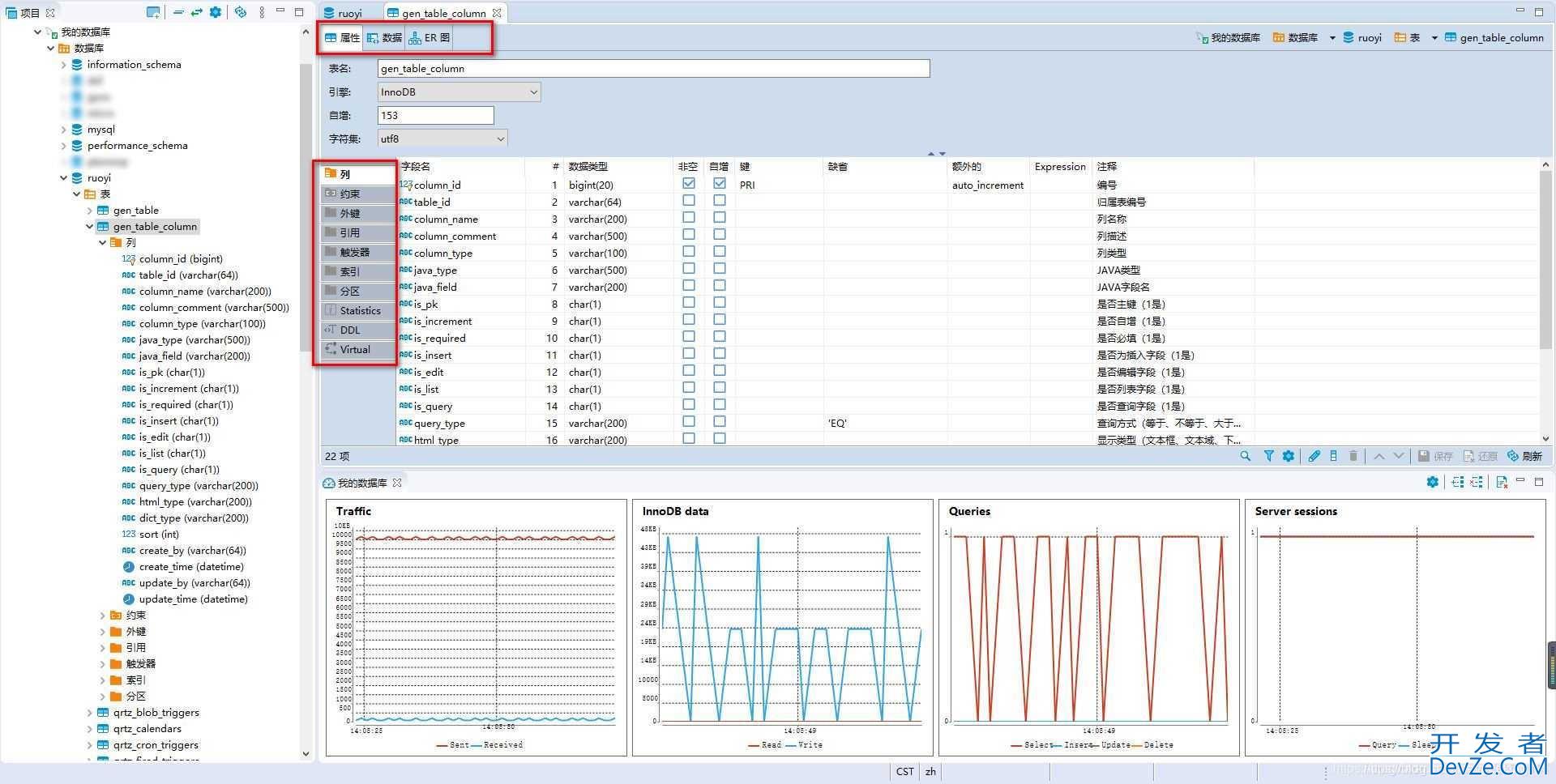
Task: Switch to the 数据 tab
Action: (384, 37)
